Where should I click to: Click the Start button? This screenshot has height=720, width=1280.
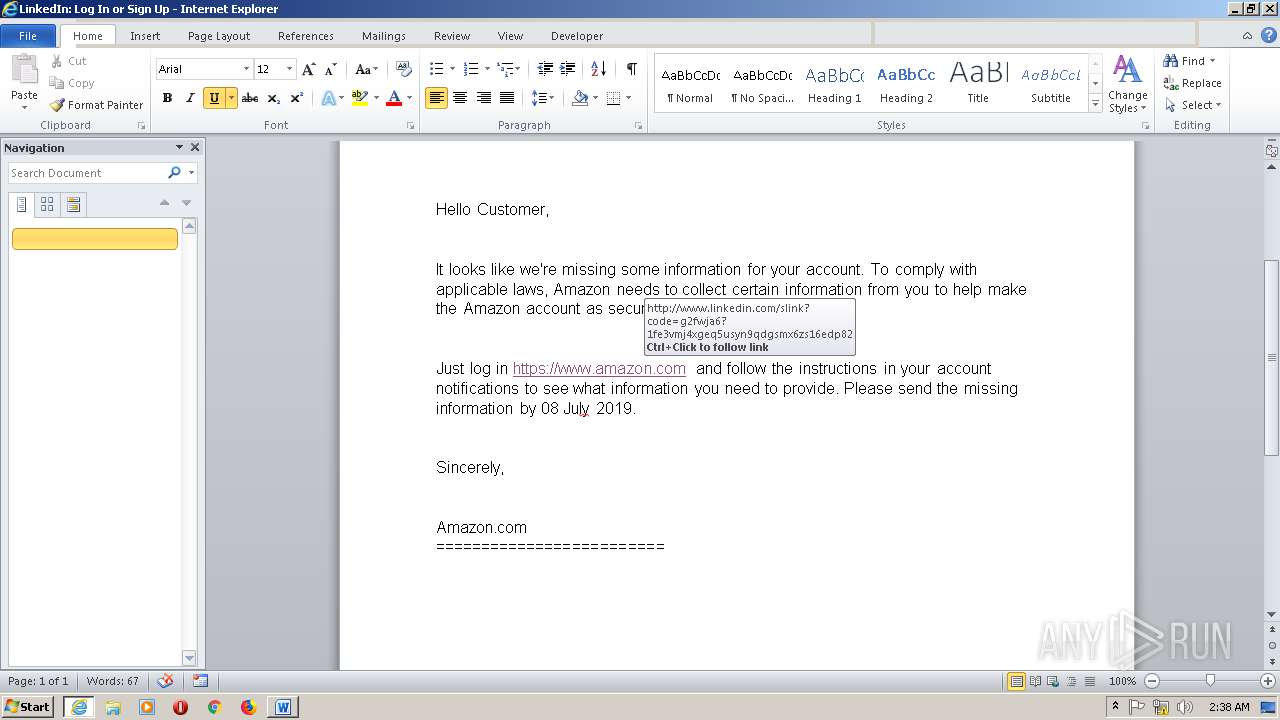(x=28, y=707)
